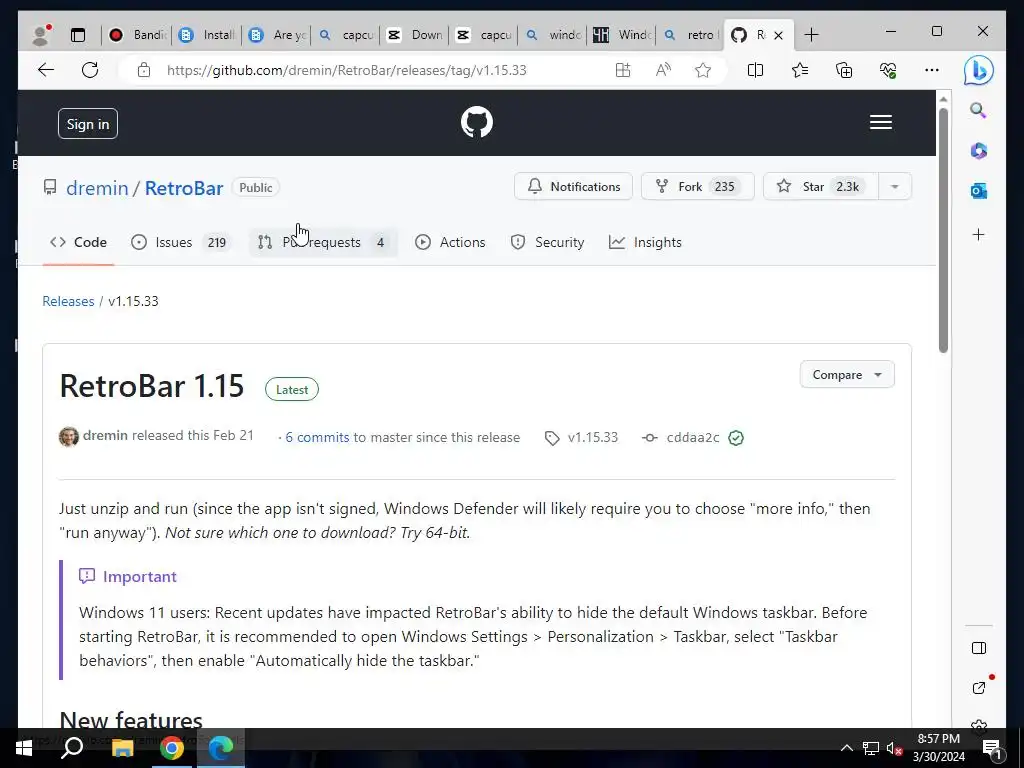Open the dremin owner link
This screenshot has height=768, width=1024.
pos(97,188)
